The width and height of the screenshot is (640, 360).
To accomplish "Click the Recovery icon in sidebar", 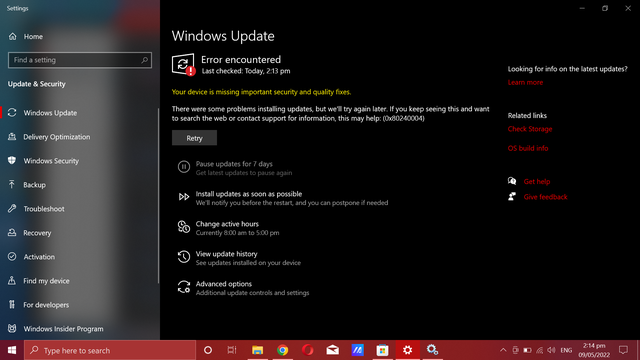I will point(12,233).
